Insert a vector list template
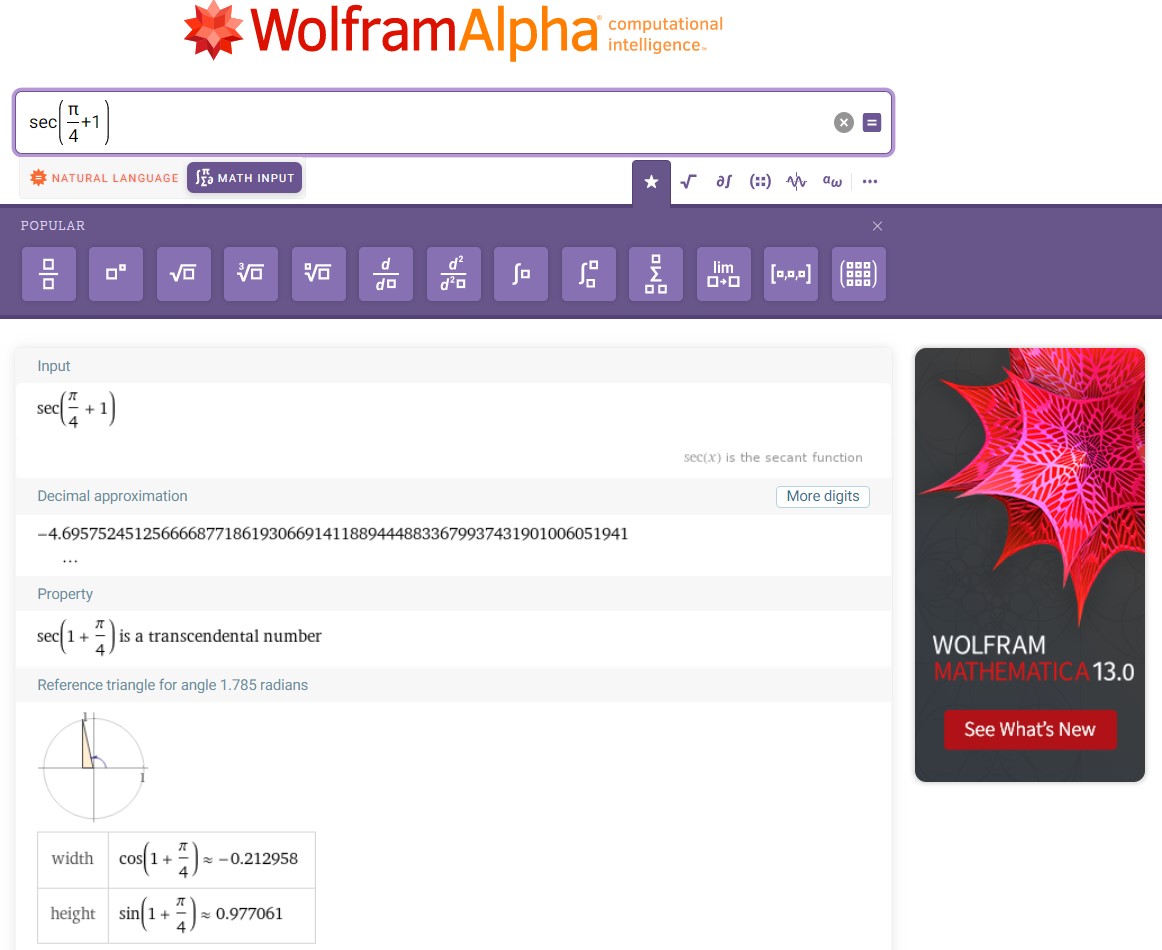Image resolution: width=1162 pixels, height=950 pixels. 791,274
